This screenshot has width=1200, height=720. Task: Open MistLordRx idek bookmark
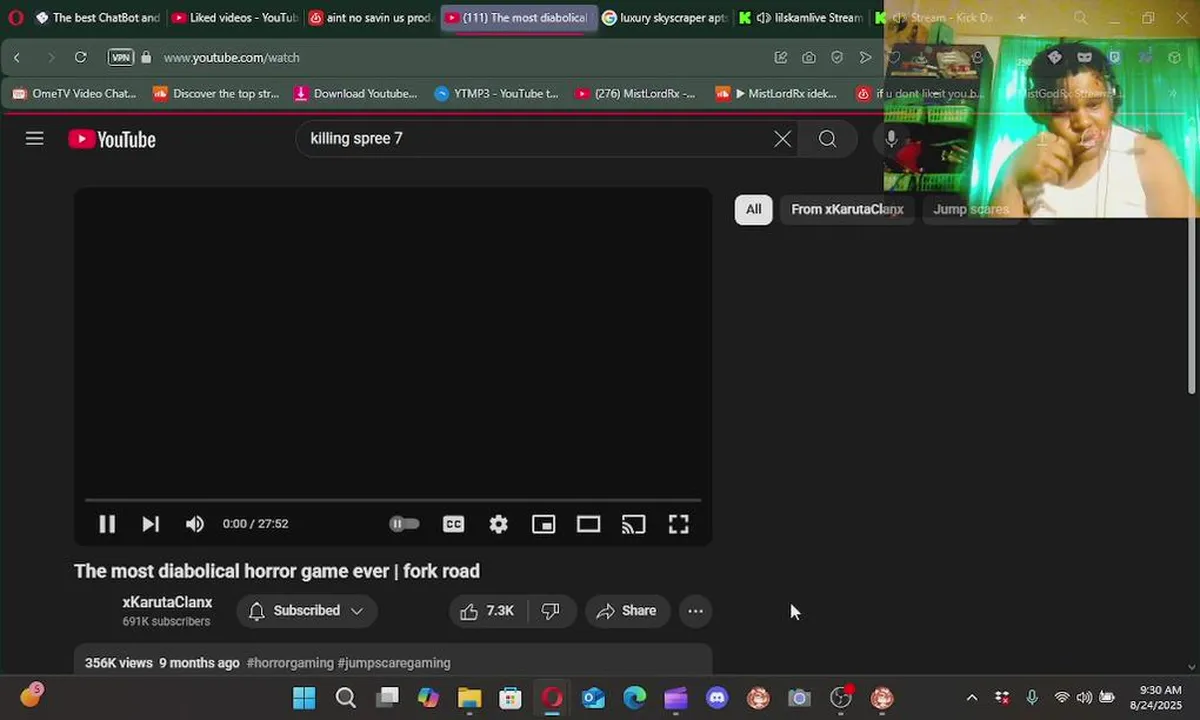(776, 94)
